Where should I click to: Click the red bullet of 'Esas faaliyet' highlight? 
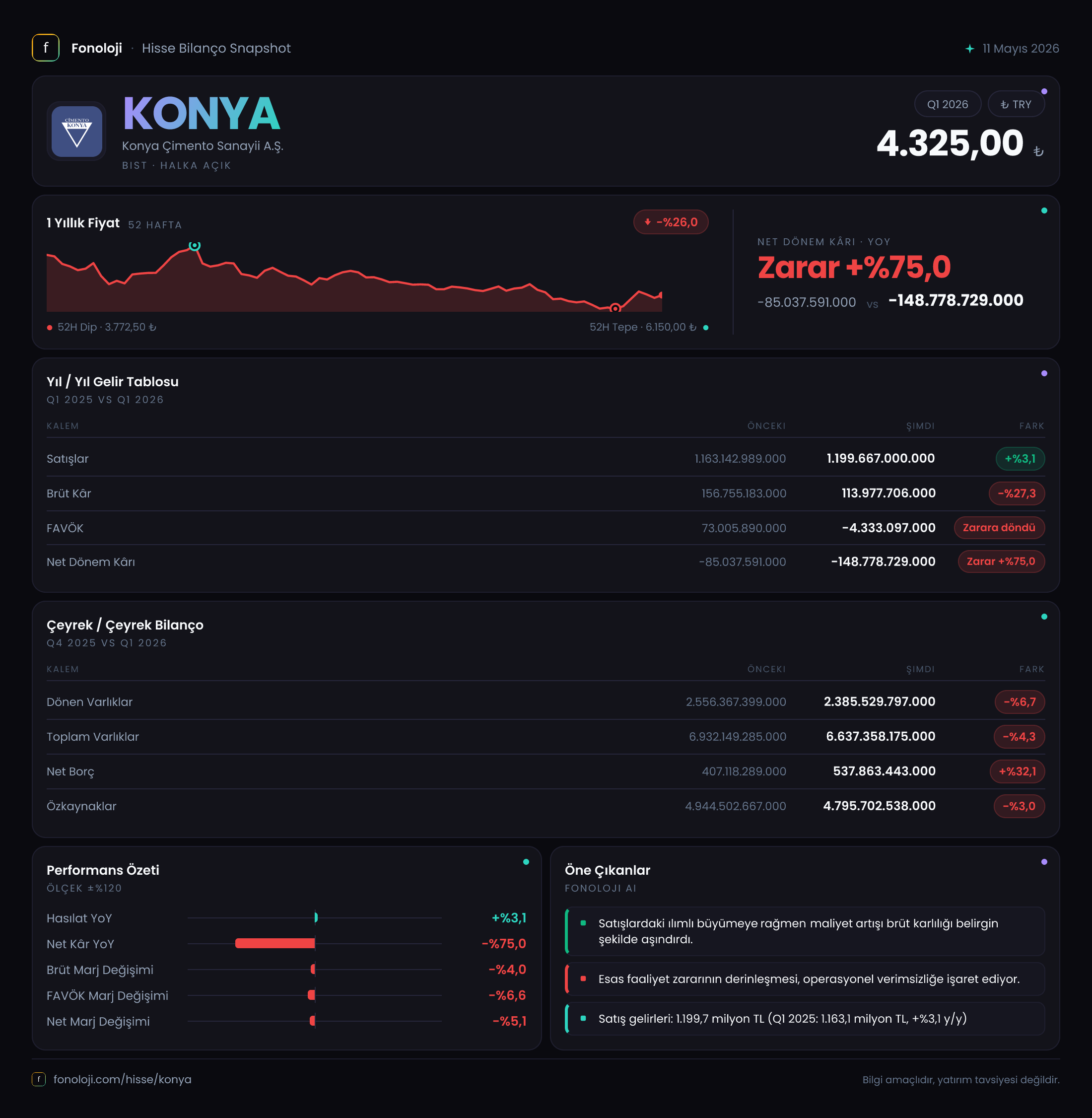pos(583,978)
